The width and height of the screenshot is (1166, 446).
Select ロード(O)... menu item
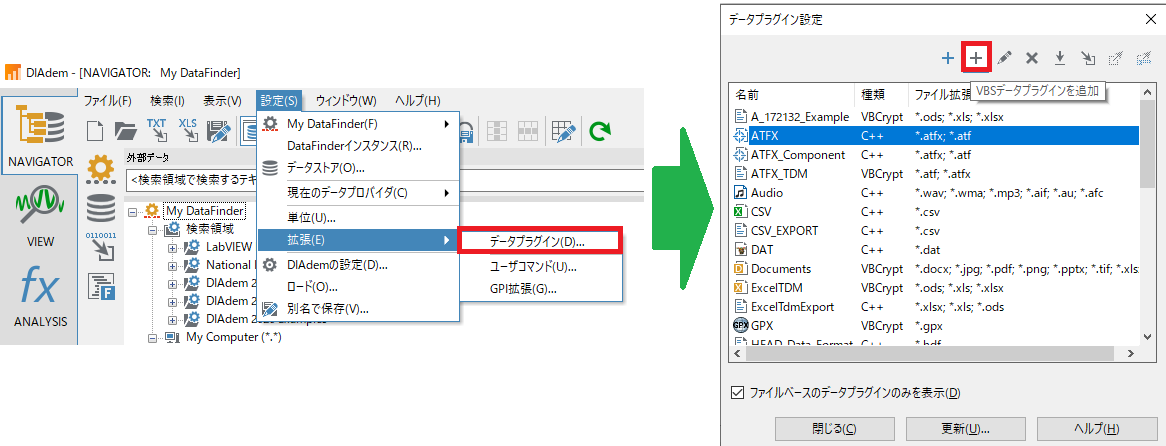tap(358, 286)
